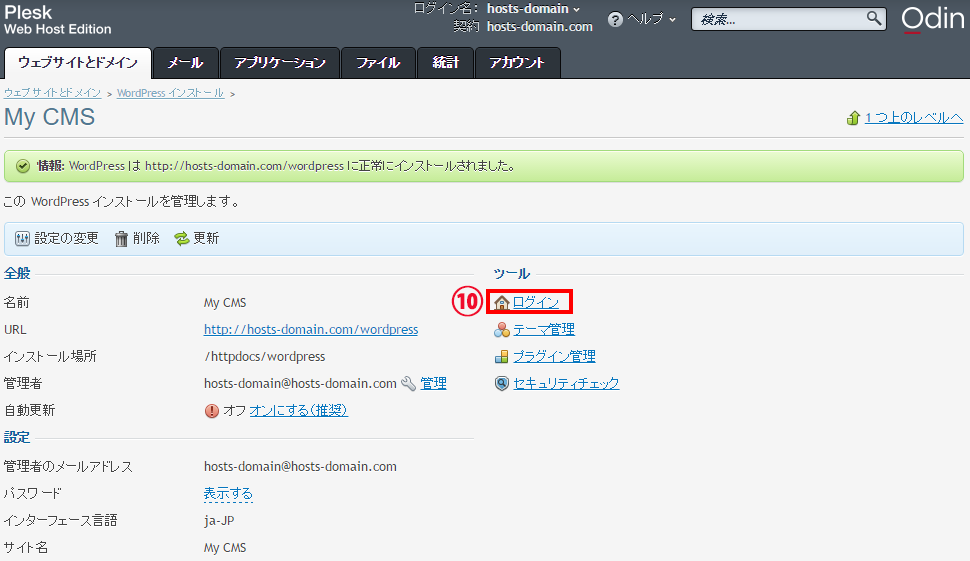Open the テーマ管理 link
This screenshot has width=970, height=561.
(x=544, y=330)
